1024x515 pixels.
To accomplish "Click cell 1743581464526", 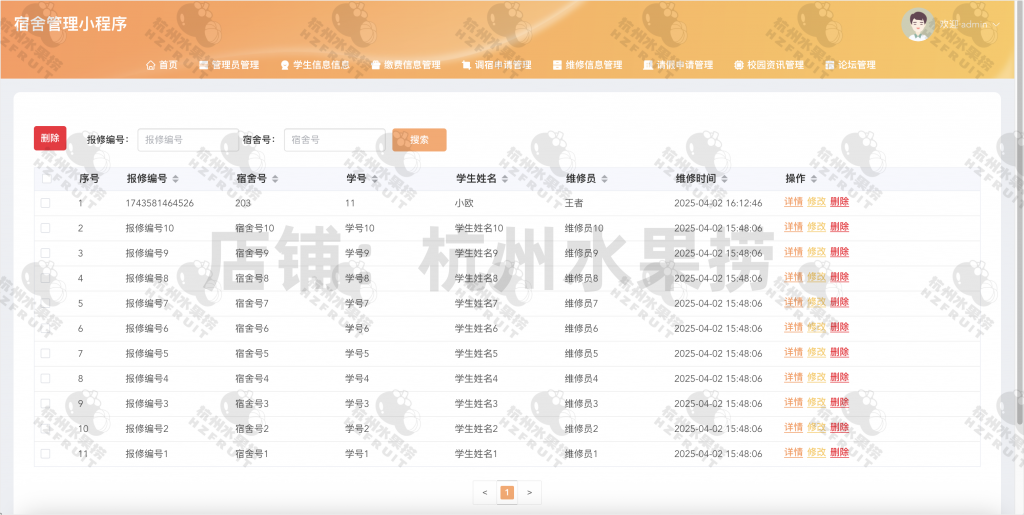I will pos(160,203).
